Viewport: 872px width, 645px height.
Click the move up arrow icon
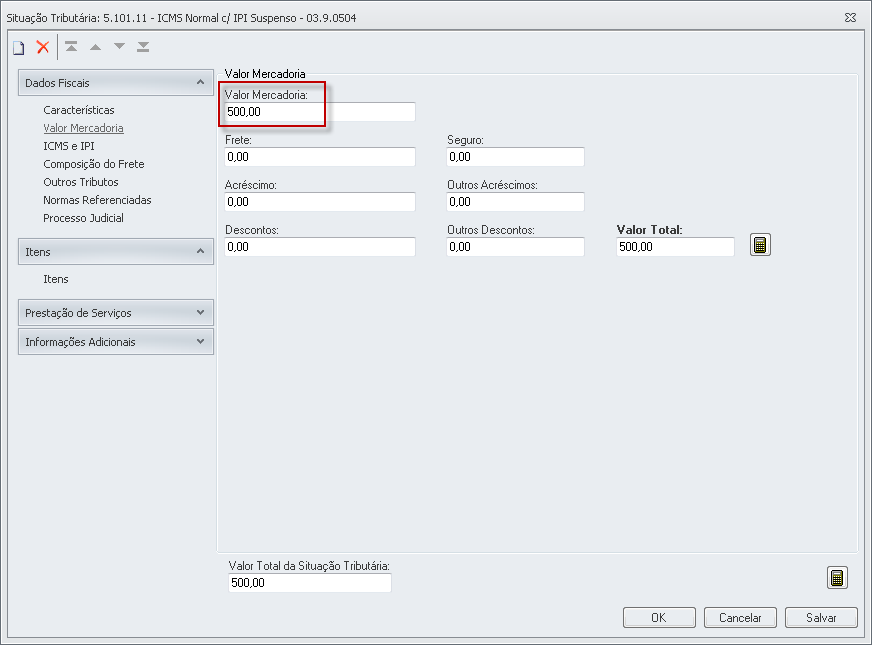tap(95, 47)
